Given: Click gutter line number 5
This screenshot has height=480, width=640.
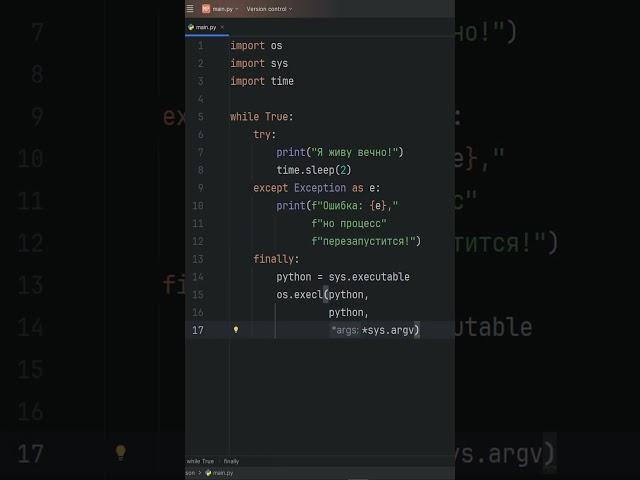Looking at the screenshot, I should [200, 117].
